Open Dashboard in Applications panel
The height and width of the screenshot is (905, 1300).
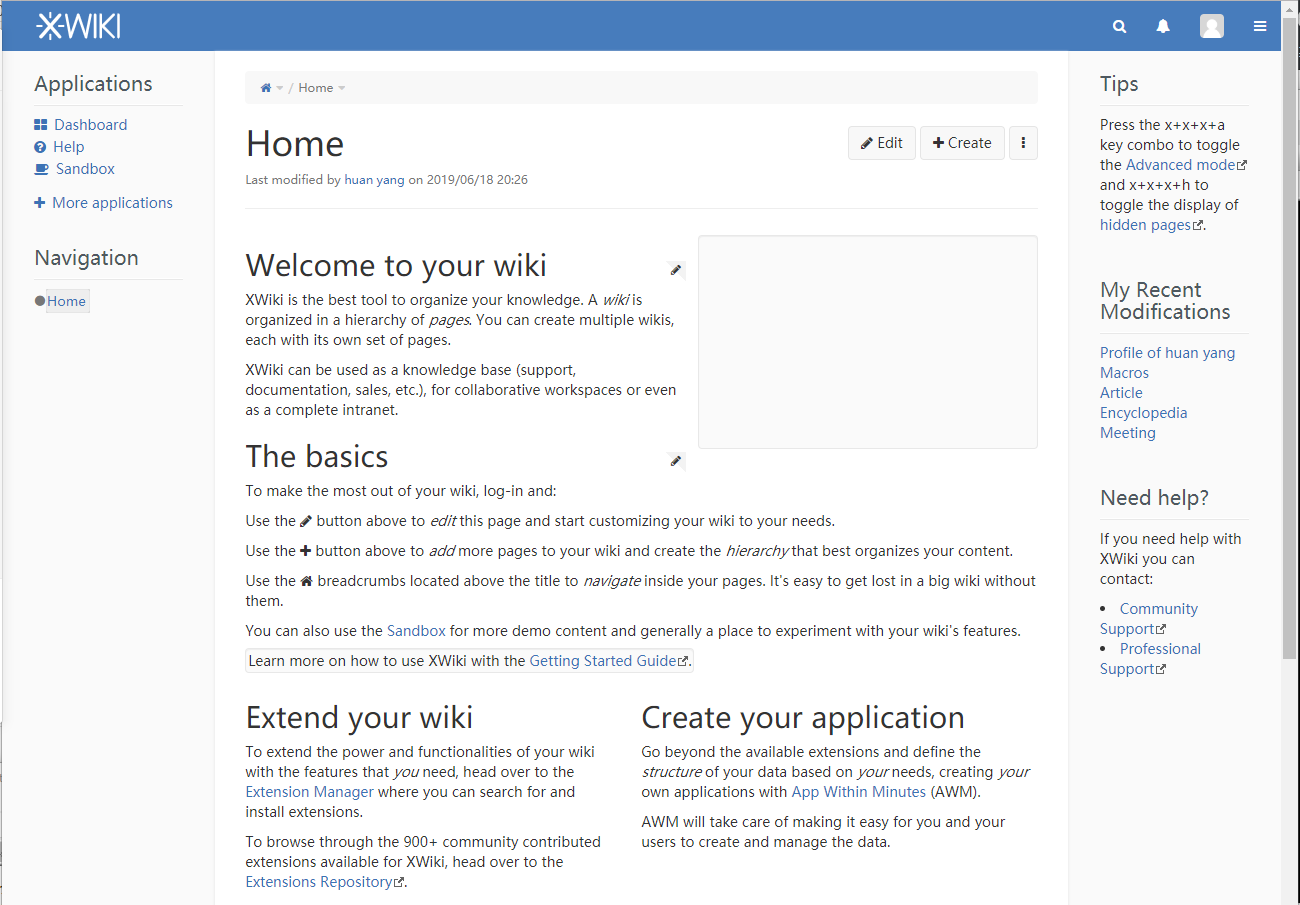click(x=90, y=125)
